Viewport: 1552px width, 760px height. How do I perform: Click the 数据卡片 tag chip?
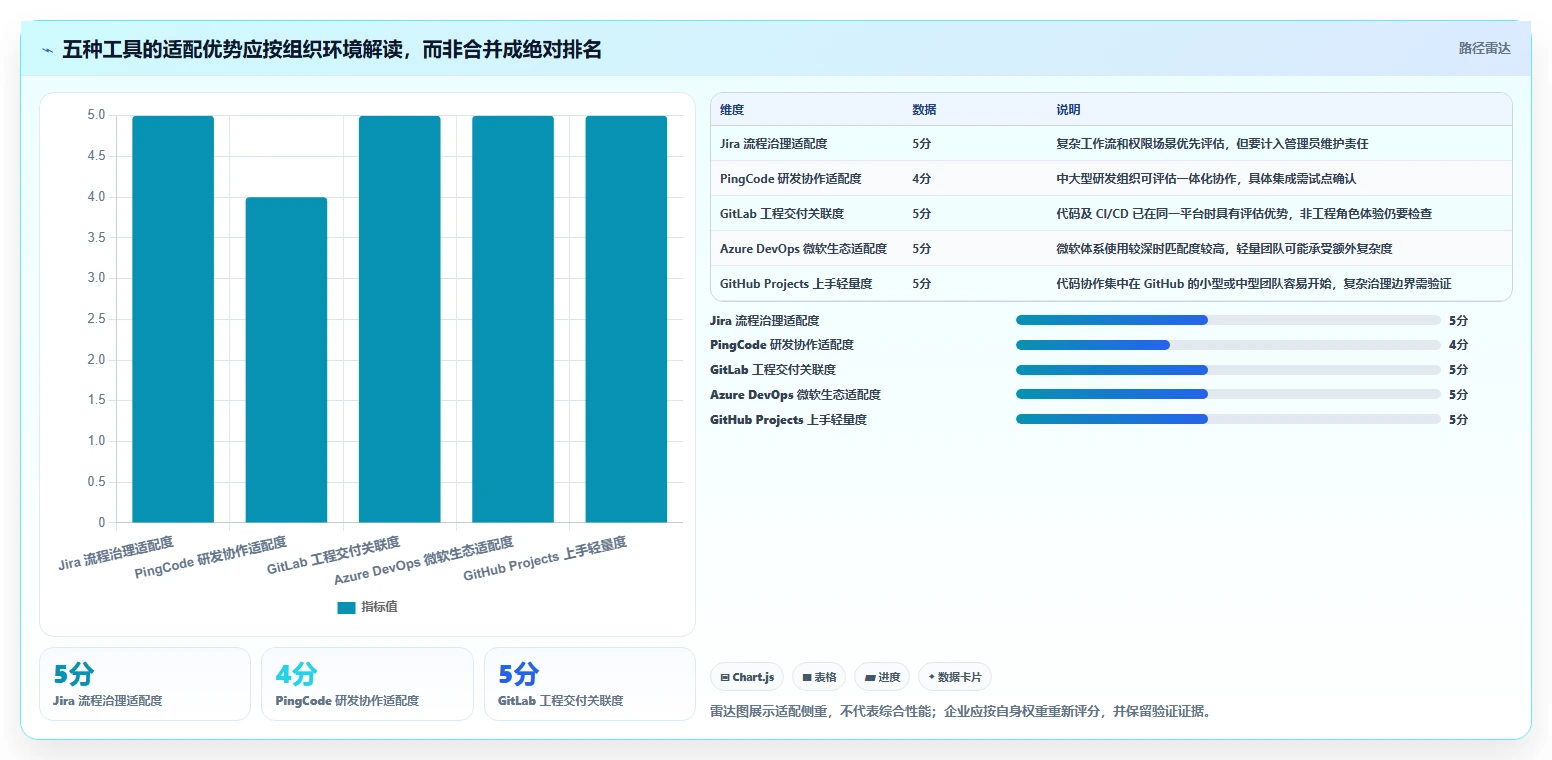point(955,677)
